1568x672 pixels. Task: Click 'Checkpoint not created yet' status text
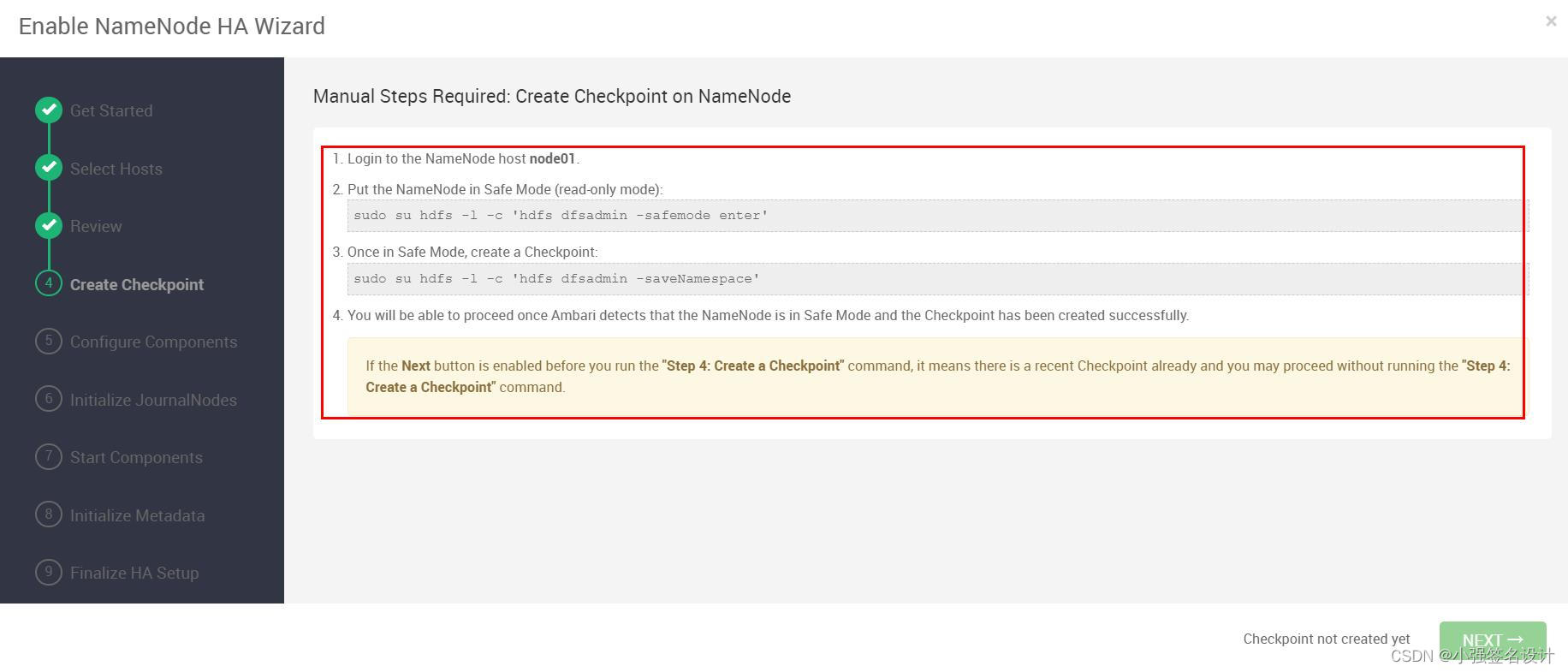1327,639
